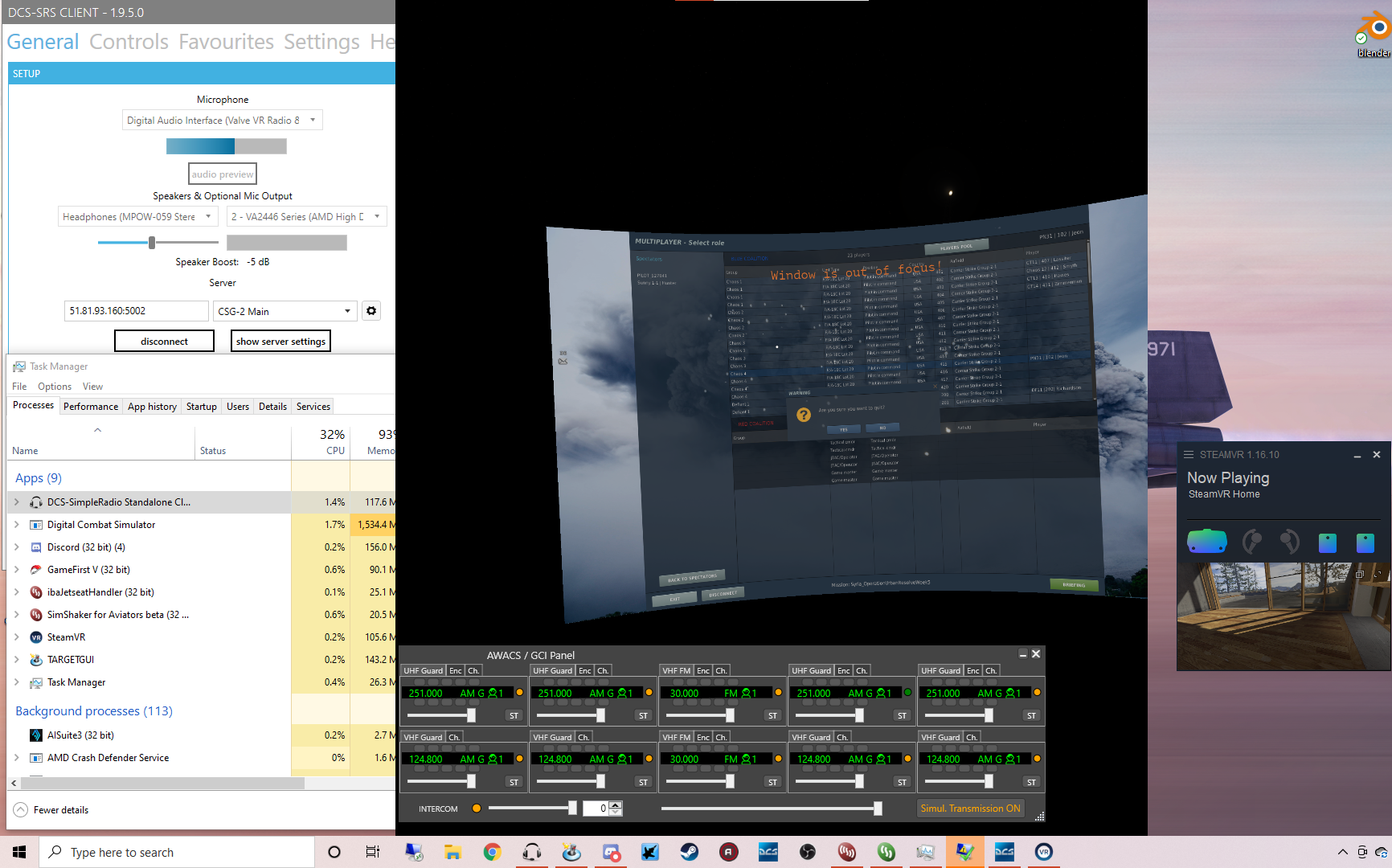Click NO in the DCS quit warning

(882, 428)
